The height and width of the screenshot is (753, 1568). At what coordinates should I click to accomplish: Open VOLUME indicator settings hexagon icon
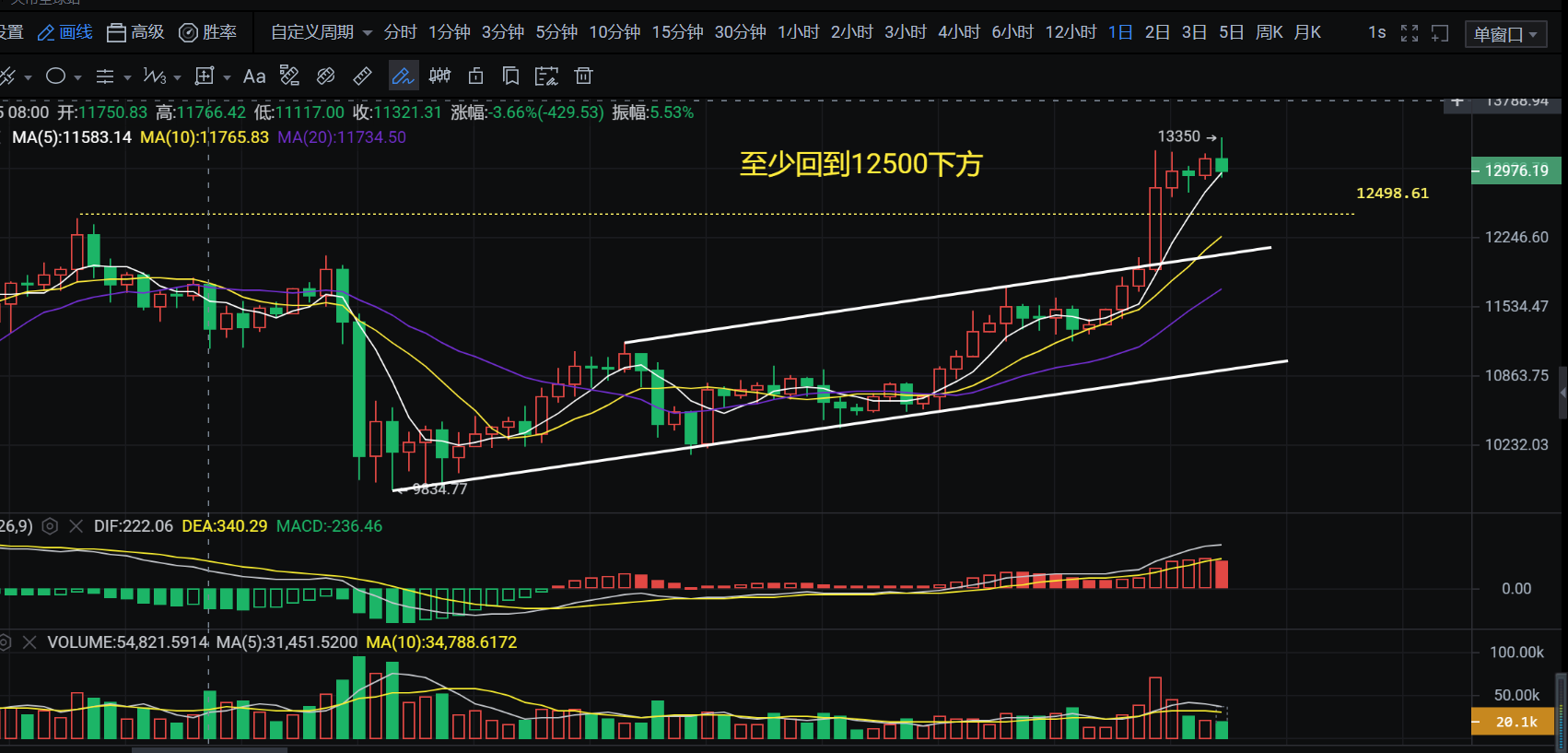point(5,642)
